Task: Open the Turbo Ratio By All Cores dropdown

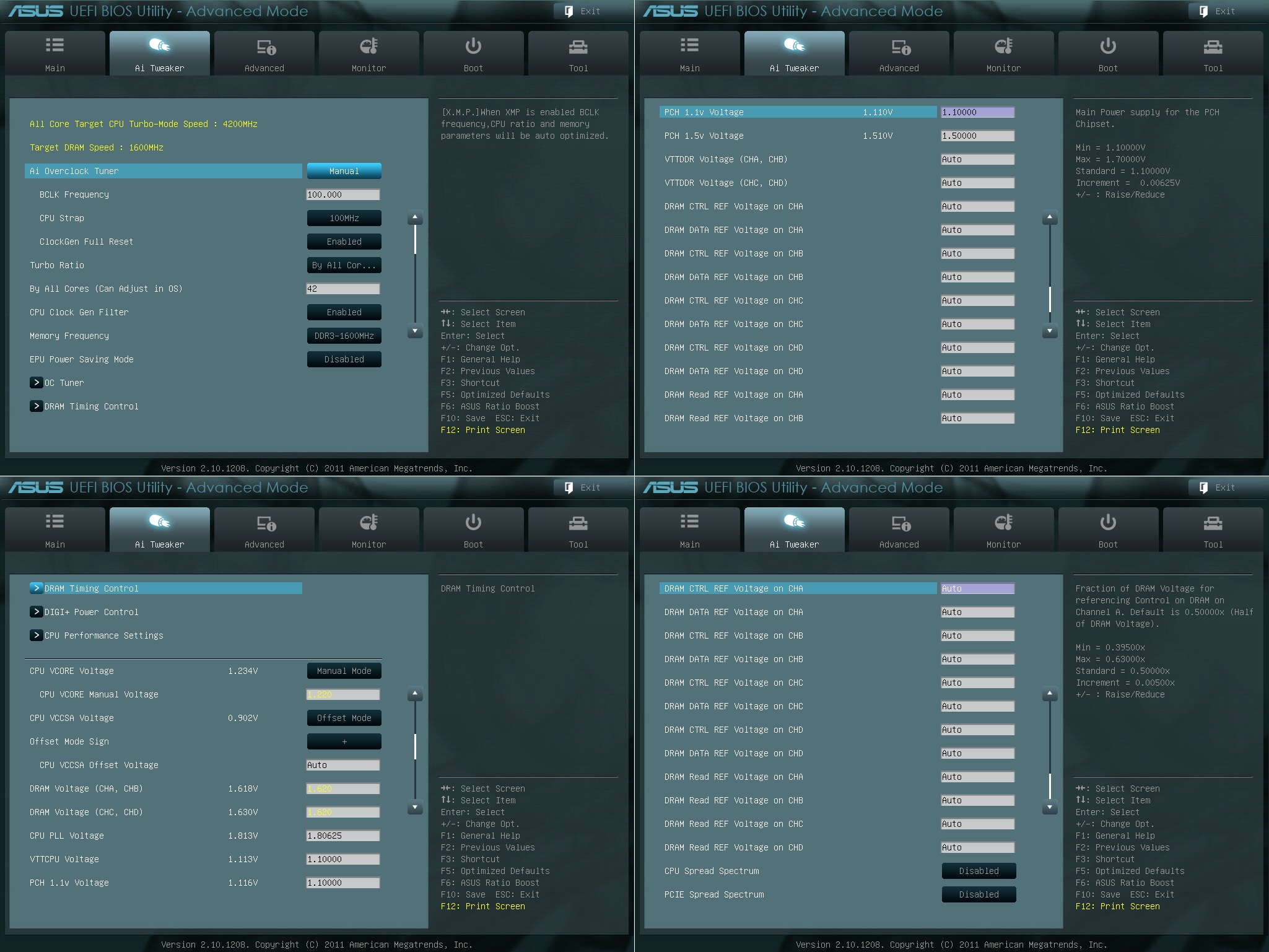Action: coord(344,265)
